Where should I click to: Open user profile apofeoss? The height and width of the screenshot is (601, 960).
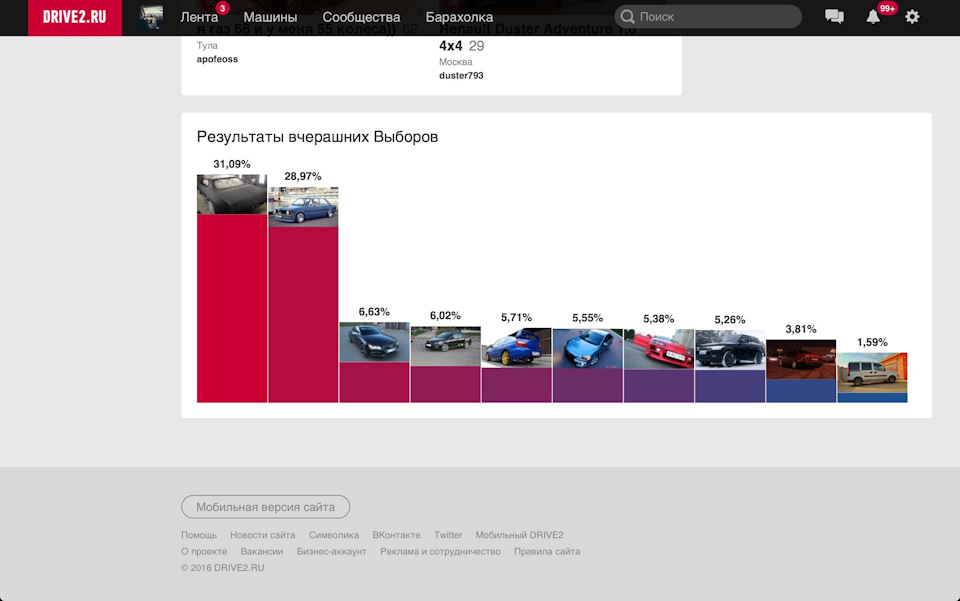point(217,58)
